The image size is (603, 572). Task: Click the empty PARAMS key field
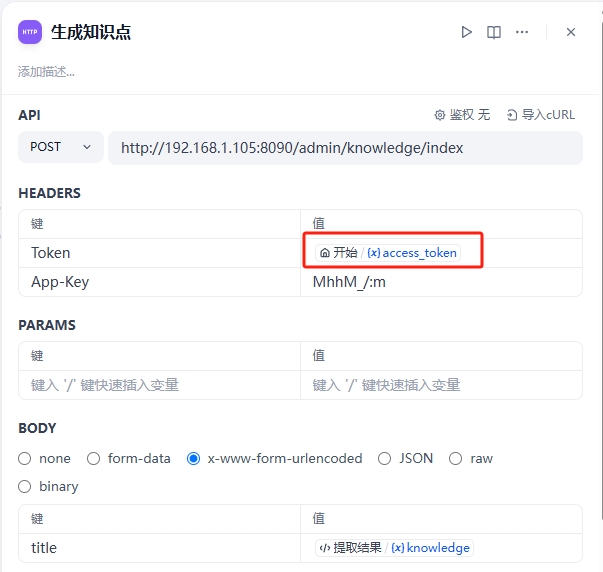click(159, 385)
